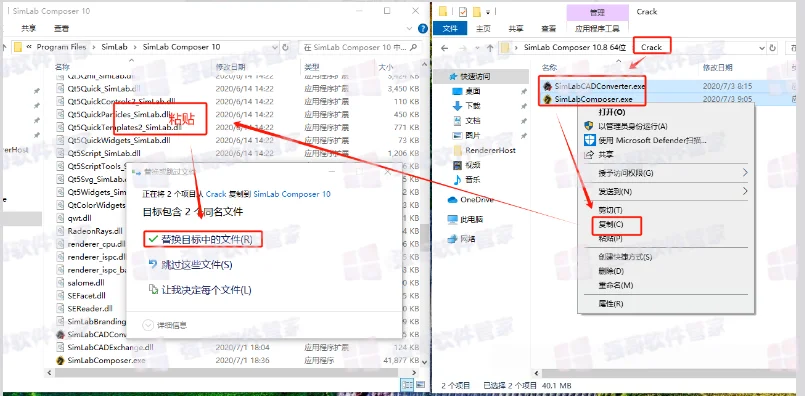Click Program Files breadcrumb in left address bar
This screenshot has width=805, height=396.
[61, 47]
